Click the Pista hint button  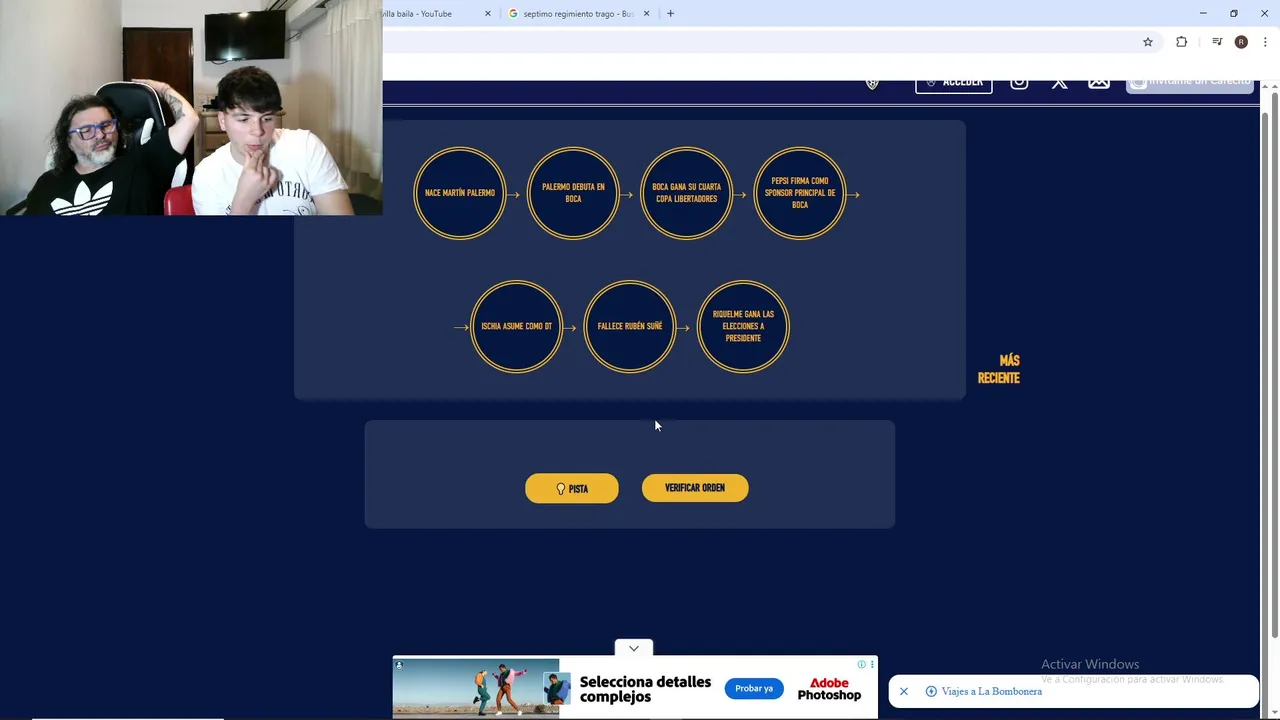pyautogui.click(x=572, y=489)
